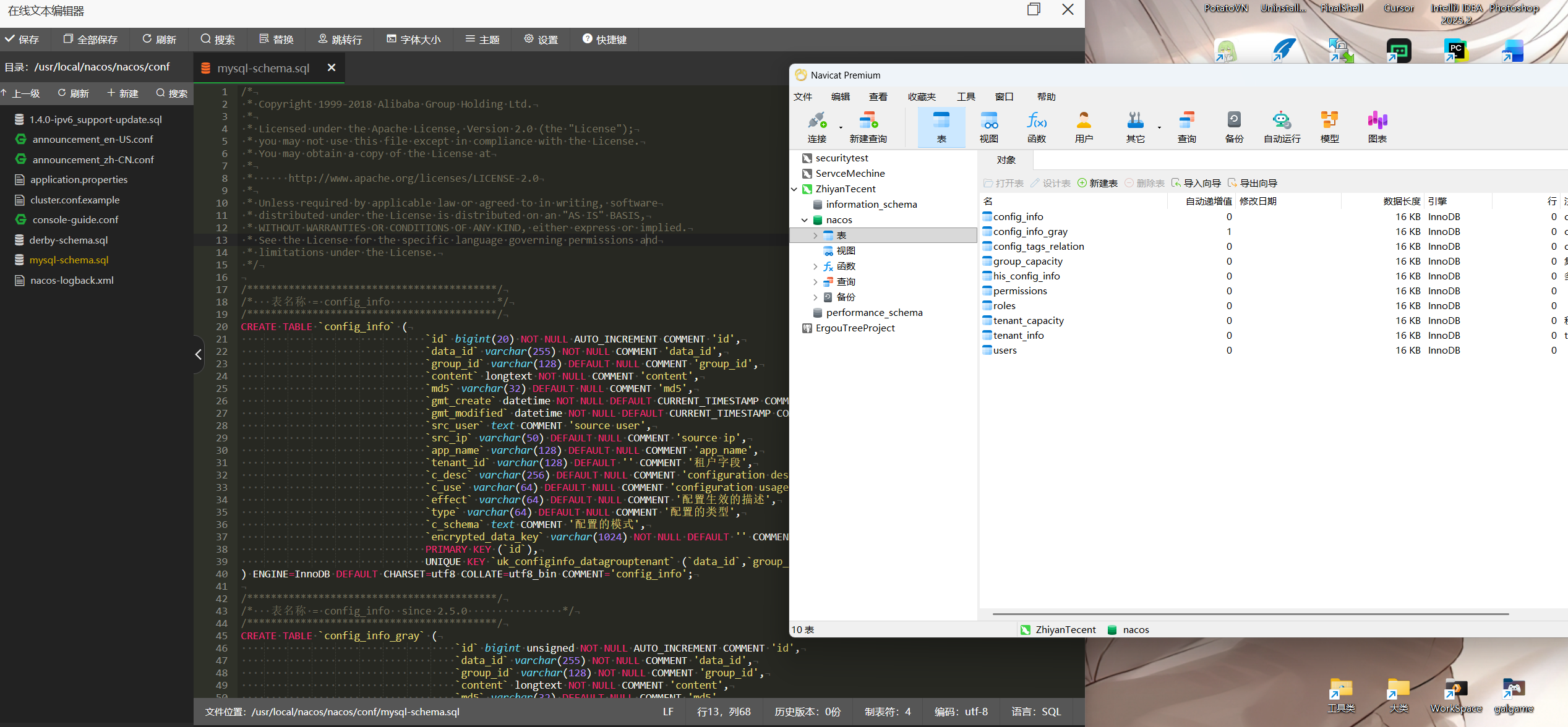Image resolution: width=1568 pixels, height=727 pixels.
Task: Expand the 函数 node under nacos
Action: coord(815,266)
